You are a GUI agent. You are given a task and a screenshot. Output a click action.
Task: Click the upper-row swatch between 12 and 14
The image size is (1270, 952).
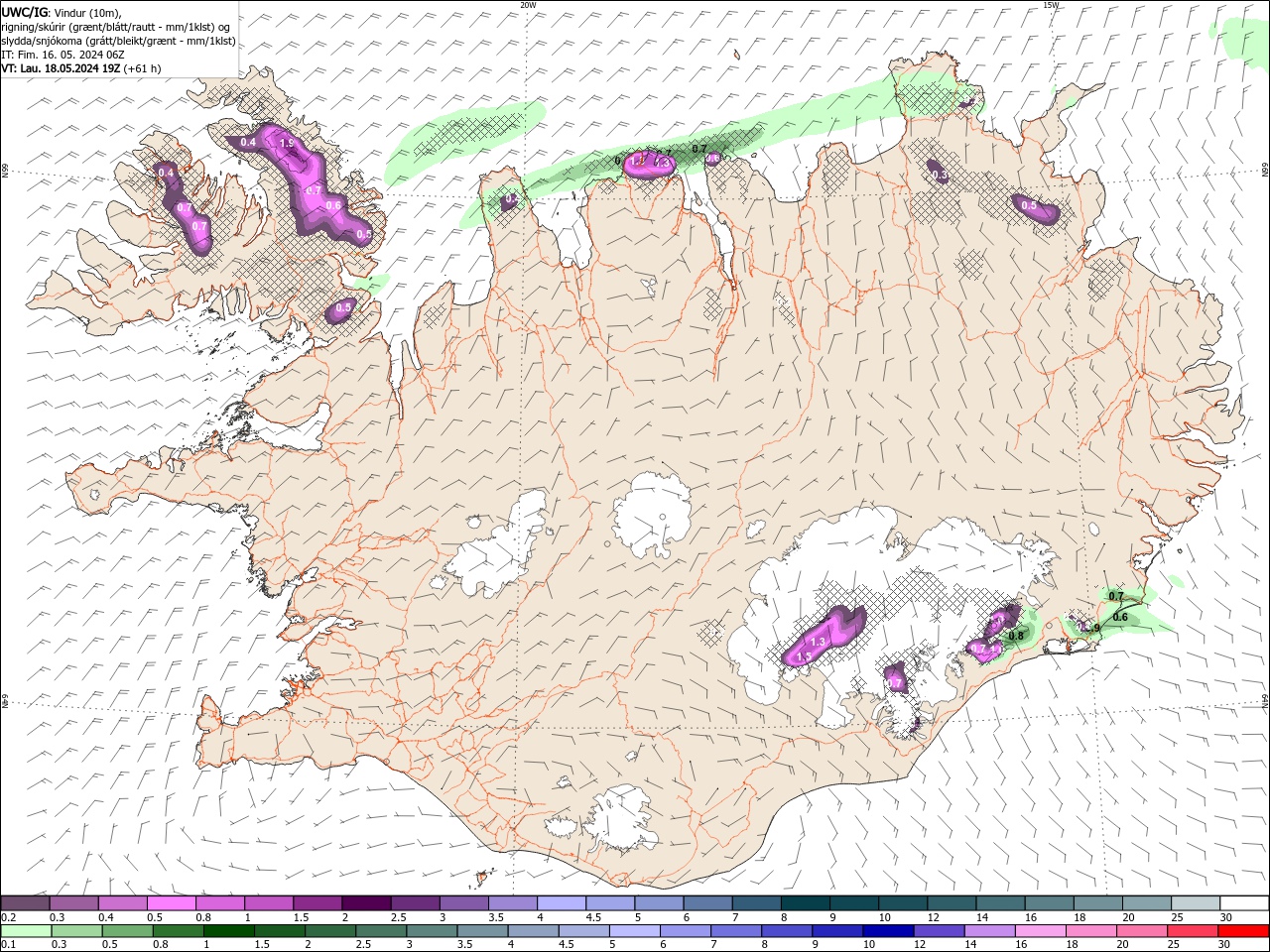click(951, 903)
